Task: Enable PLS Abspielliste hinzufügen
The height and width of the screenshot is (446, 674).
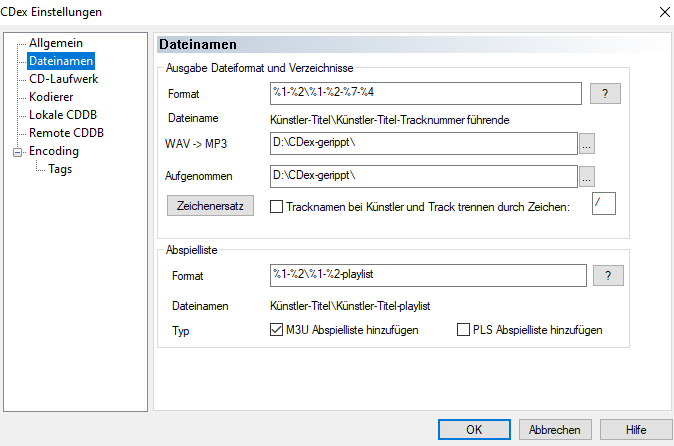Action: coord(463,330)
